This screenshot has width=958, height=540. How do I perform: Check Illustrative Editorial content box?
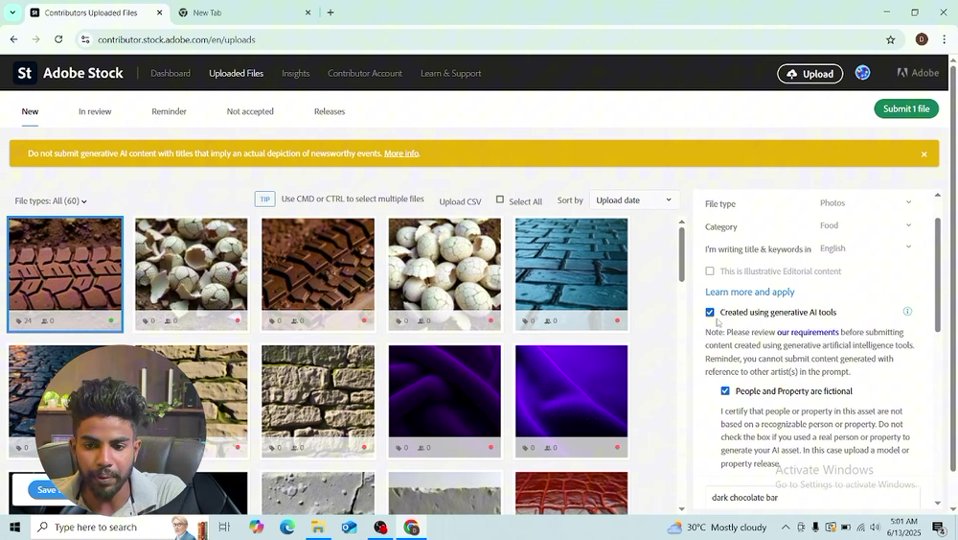709,271
